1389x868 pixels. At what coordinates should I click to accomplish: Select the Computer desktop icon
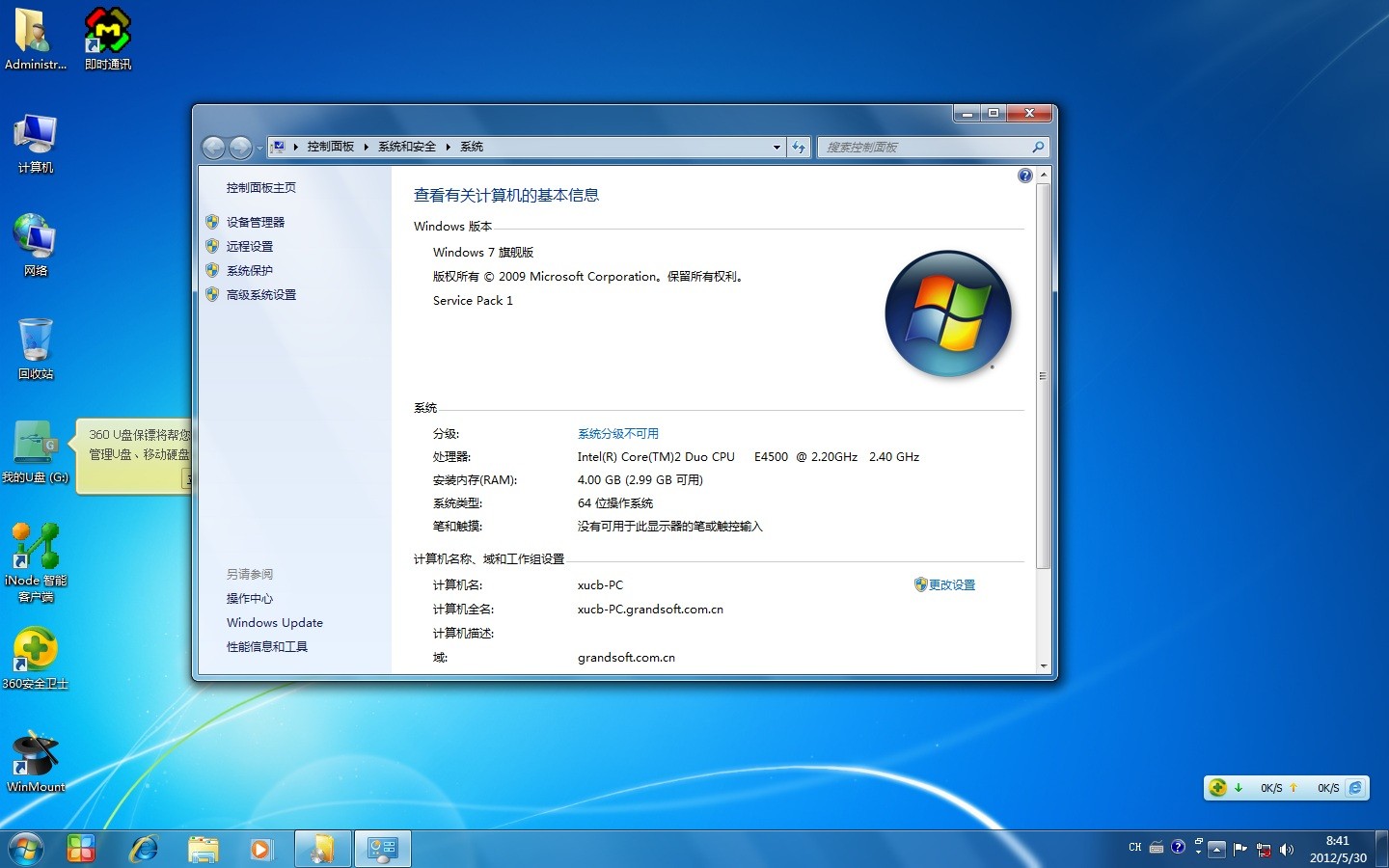click(x=35, y=143)
